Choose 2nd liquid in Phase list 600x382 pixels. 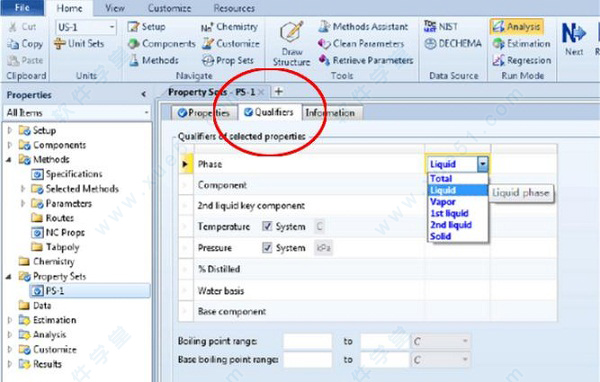click(x=457, y=225)
